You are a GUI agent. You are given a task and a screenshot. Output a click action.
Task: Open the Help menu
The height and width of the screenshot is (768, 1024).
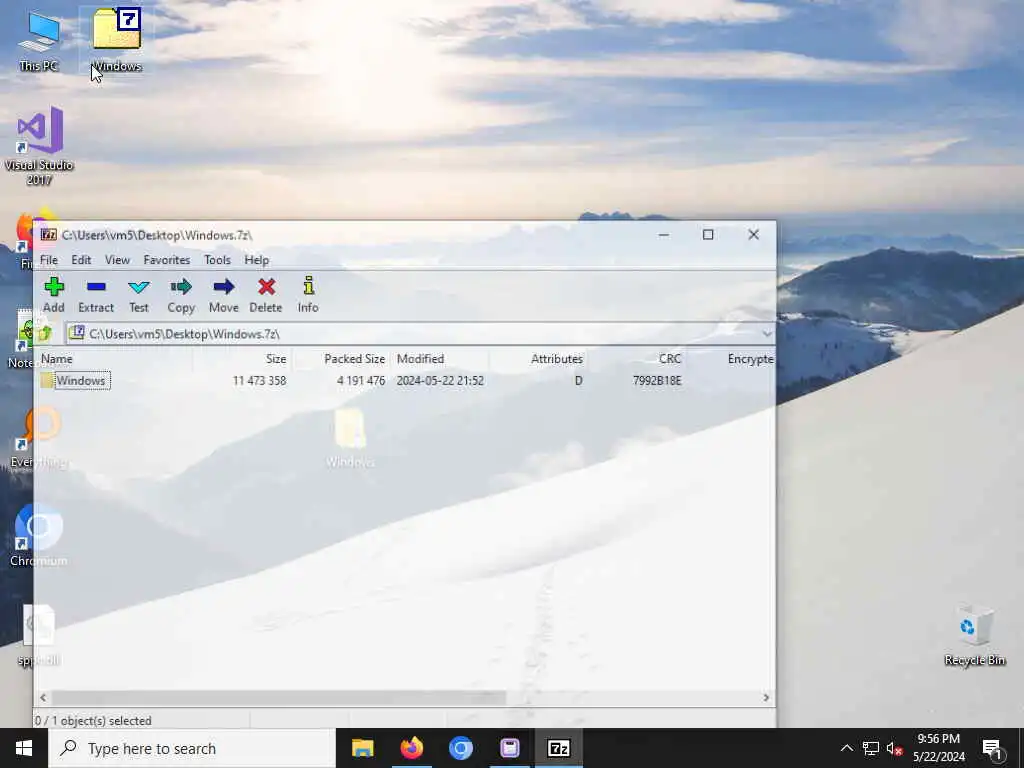point(257,260)
